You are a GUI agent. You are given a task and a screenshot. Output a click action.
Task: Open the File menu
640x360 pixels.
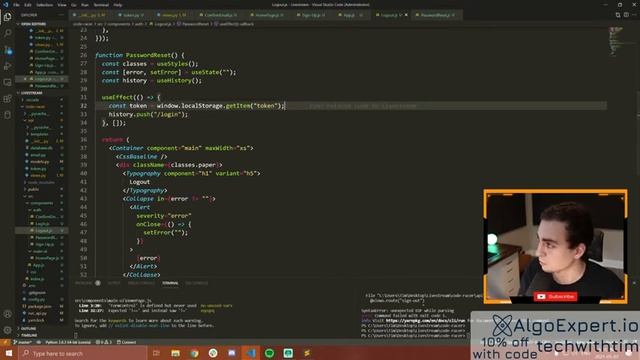pyautogui.click(x=16, y=5)
